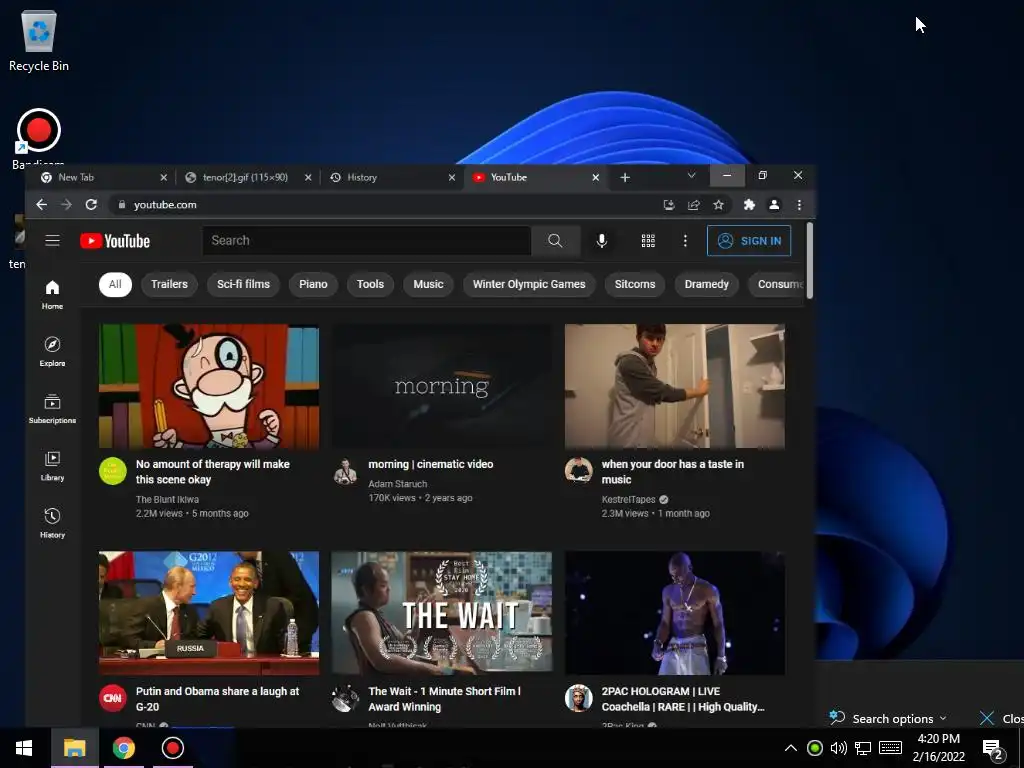Open Putin and Obama video thumbnail
The image size is (1024, 768).
(x=209, y=613)
